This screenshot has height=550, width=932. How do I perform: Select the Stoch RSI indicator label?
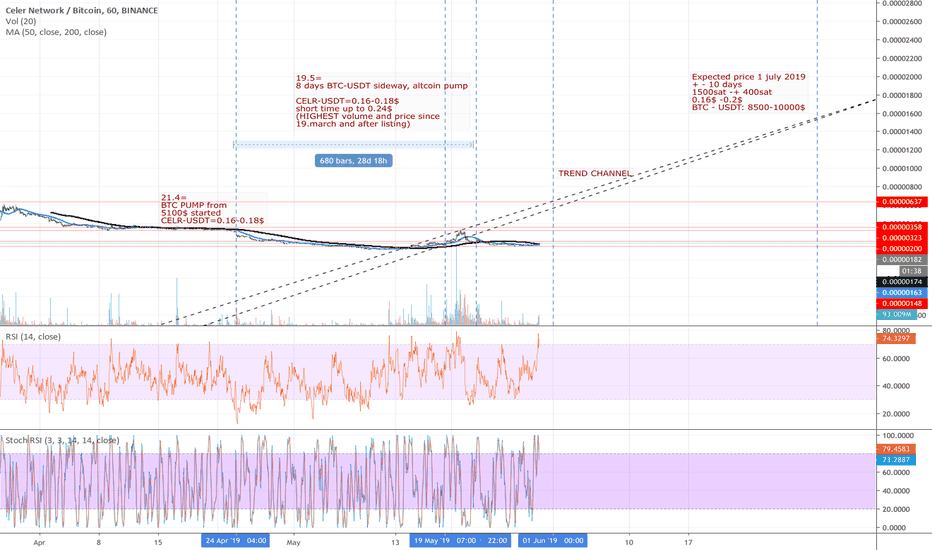pos(62,440)
